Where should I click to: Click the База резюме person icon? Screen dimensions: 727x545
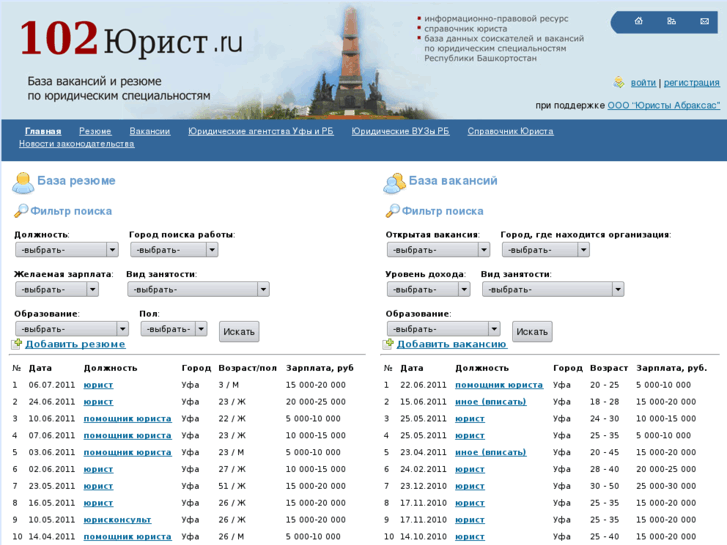click(23, 182)
